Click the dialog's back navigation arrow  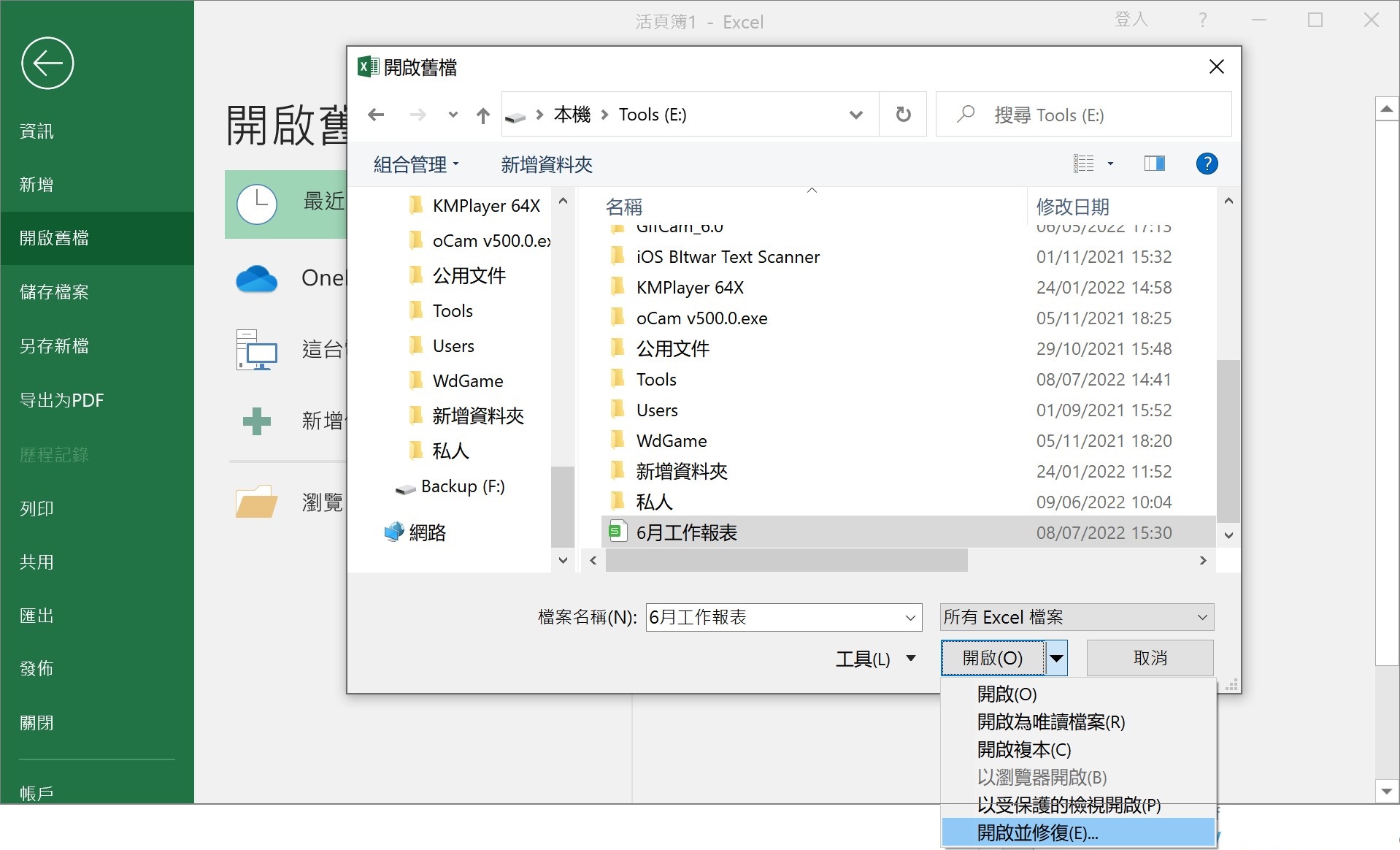coord(376,115)
